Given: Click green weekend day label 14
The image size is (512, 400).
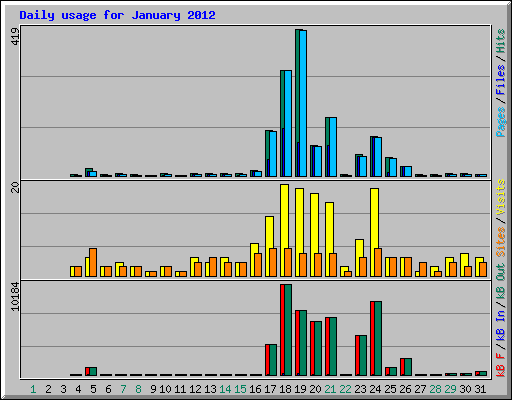Looking at the screenshot, I should [225, 389].
